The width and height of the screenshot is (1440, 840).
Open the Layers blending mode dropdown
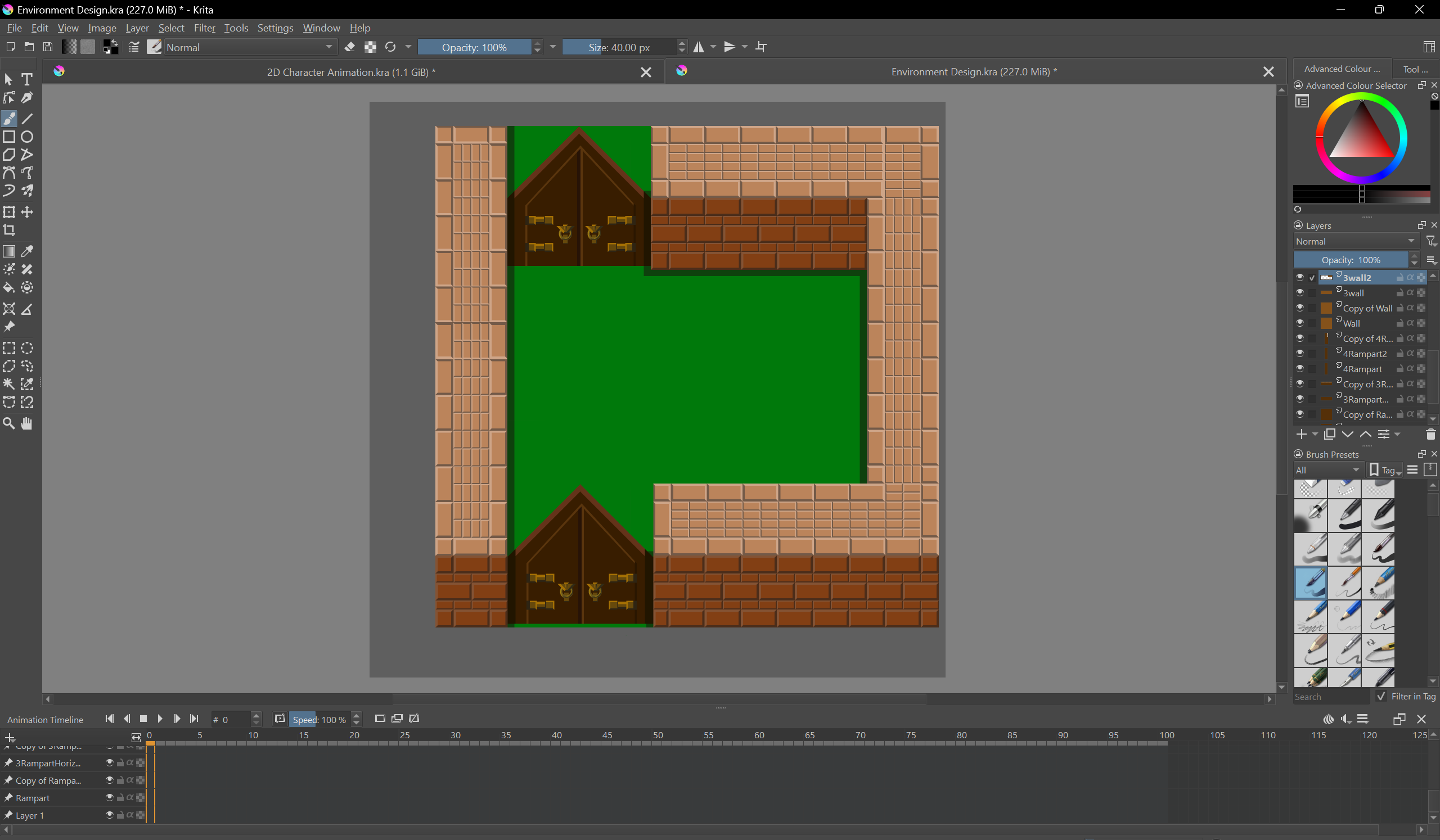click(1356, 242)
